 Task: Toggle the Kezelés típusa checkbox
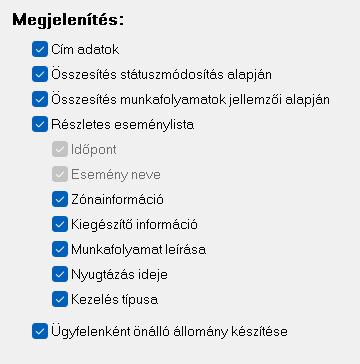[60, 299]
